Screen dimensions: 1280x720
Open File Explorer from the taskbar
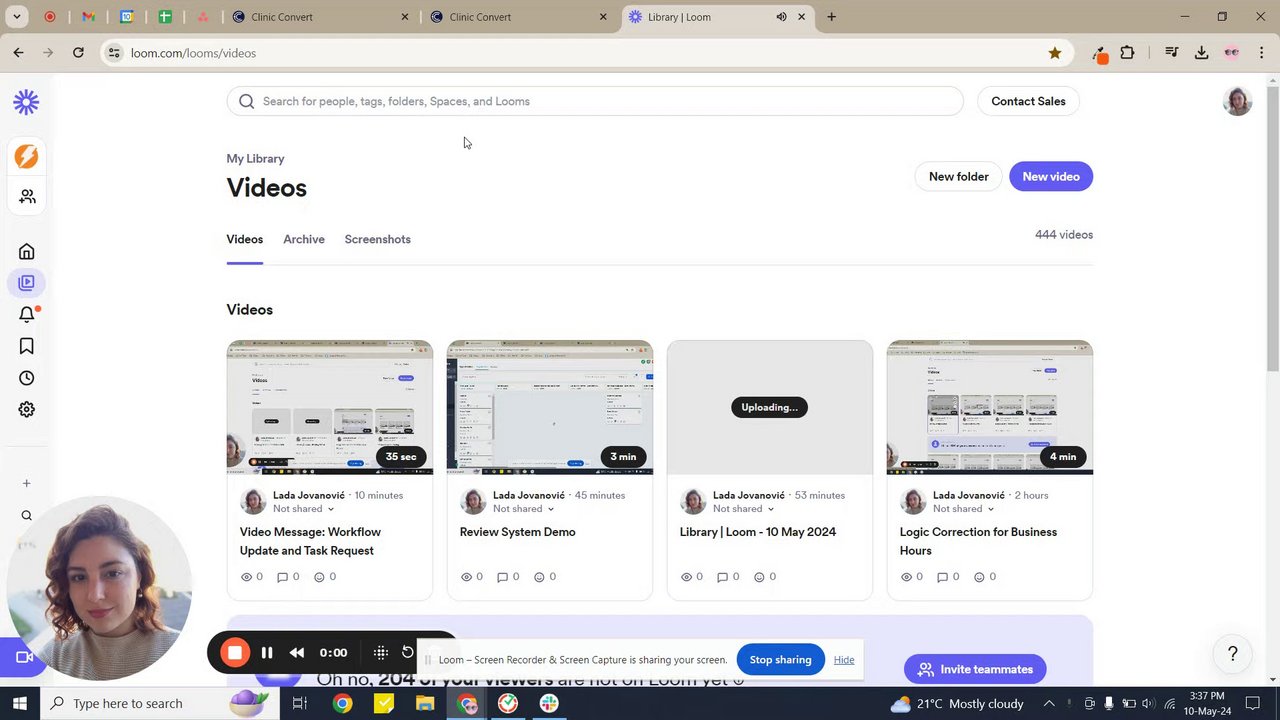tap(425, 703)
